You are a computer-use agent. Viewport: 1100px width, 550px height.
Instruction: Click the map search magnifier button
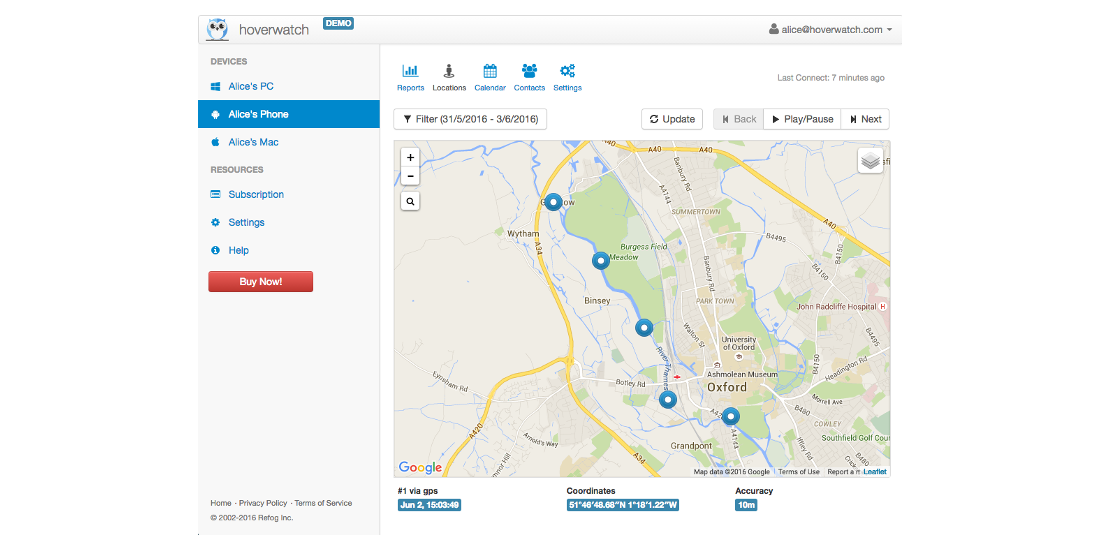410,202
